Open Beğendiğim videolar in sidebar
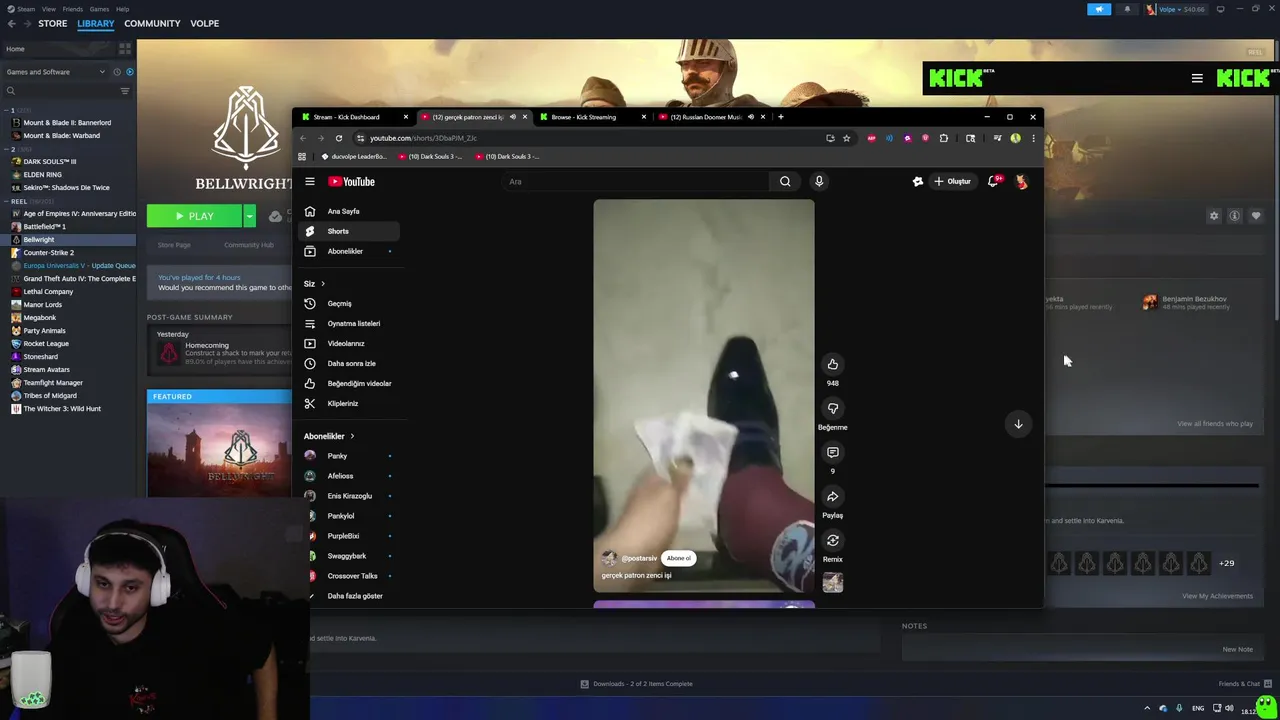Image resolution: width=1280 pixels, height=720 pixels. (x=350, y=383)
